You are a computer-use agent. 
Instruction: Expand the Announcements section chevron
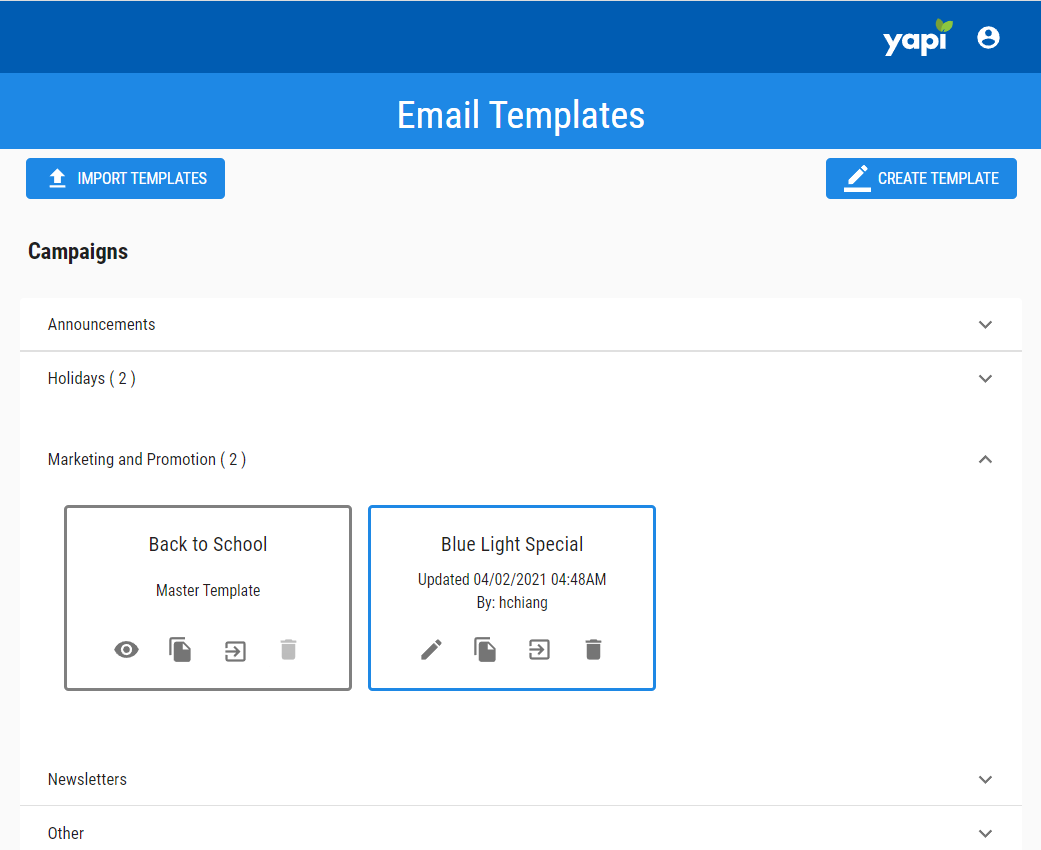coord(985,325)
